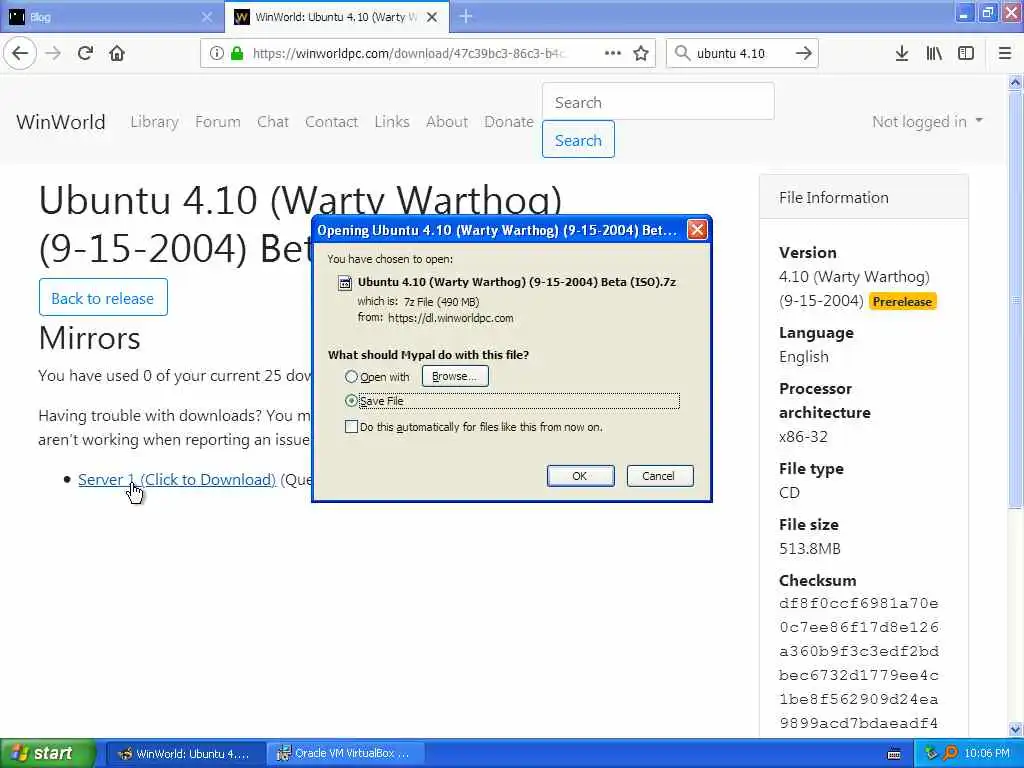Click the Mirrors heading
1024x768 pixels.
click(89, 338)
